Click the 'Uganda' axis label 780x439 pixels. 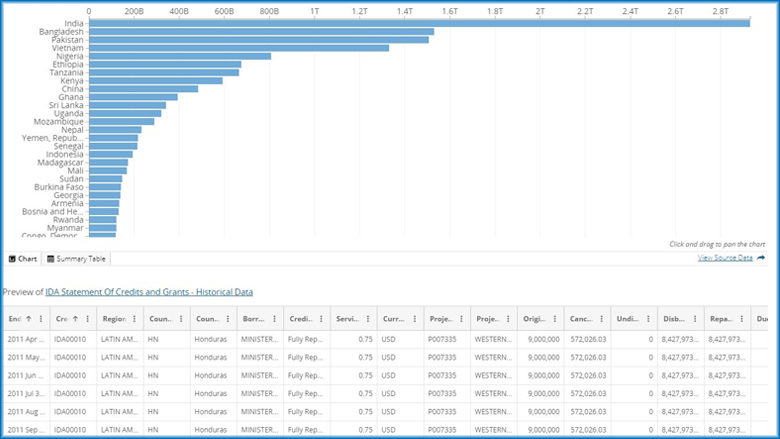point(69,113)
